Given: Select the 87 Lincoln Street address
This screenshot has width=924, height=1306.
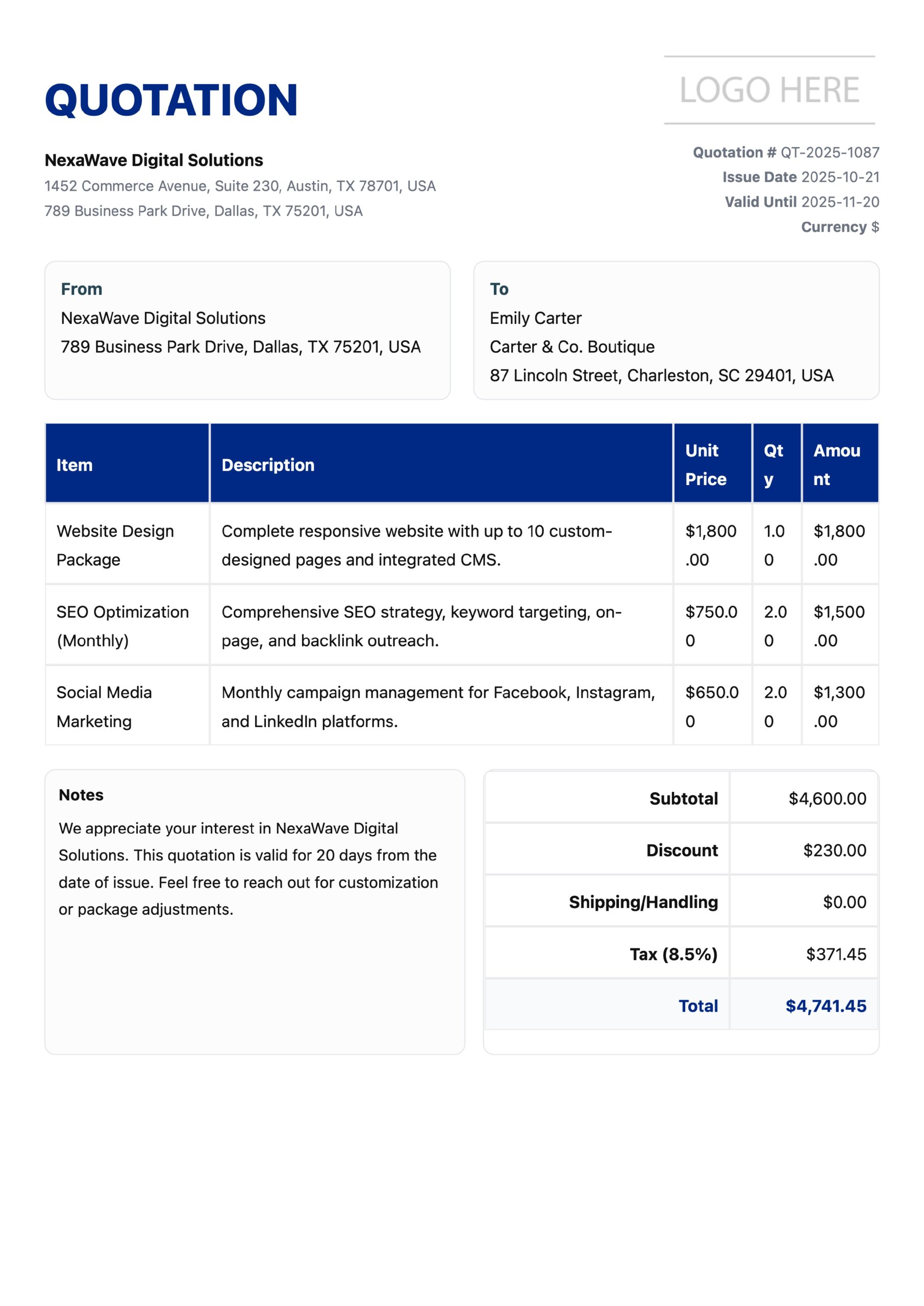Looking at the screenshot, I should click(661, 375).
